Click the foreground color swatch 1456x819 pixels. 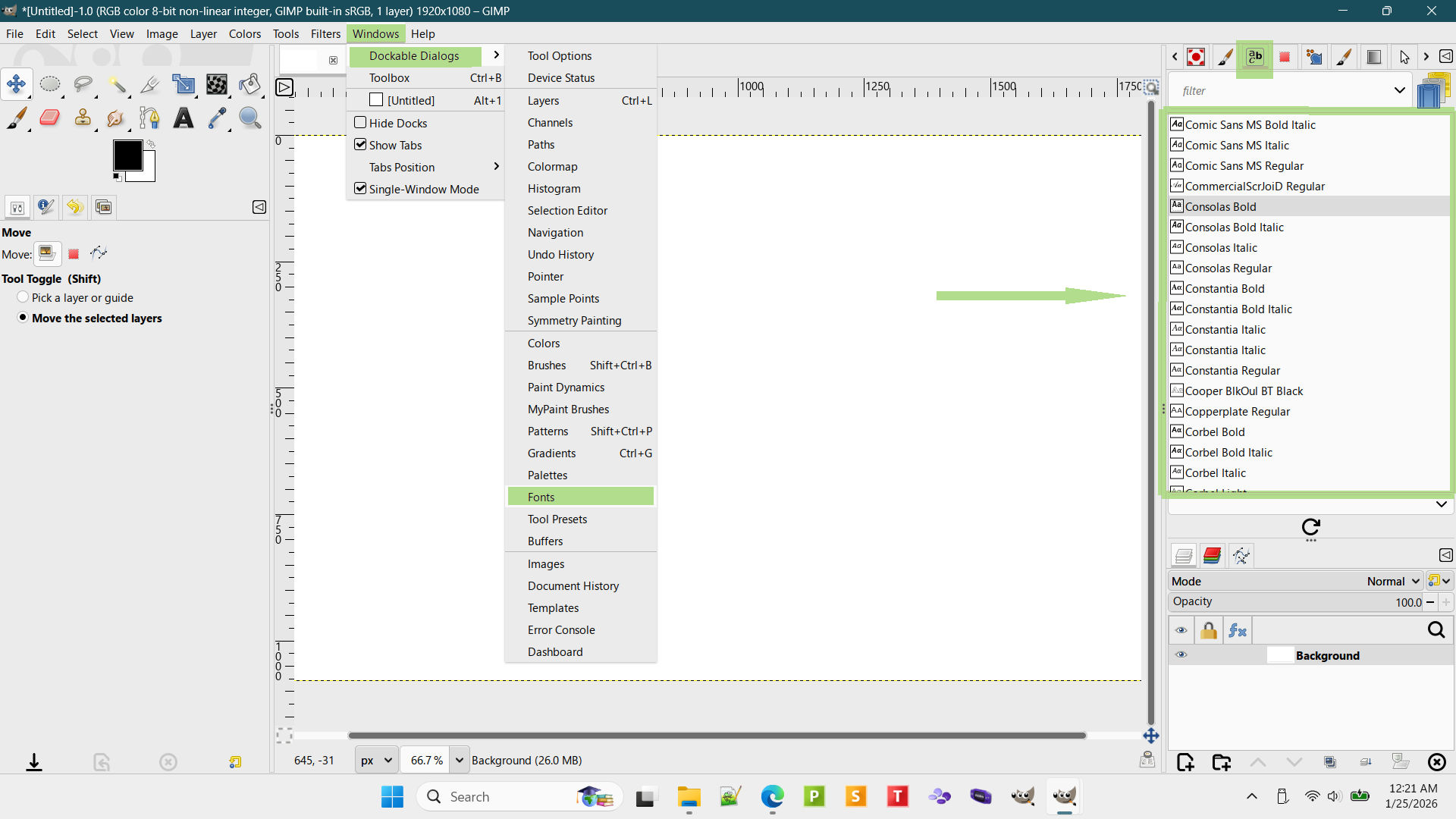[127, 155]
